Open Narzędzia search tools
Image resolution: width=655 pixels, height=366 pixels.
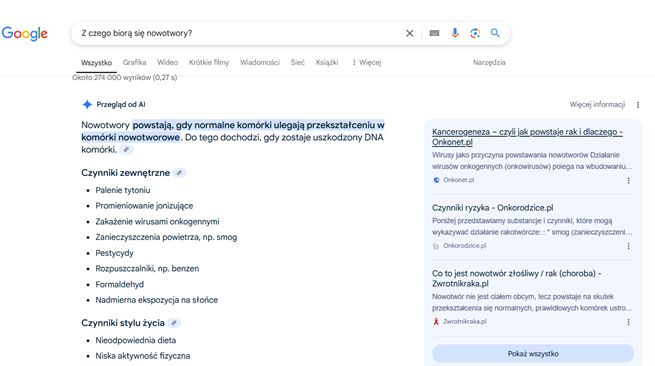click(489, 62)
